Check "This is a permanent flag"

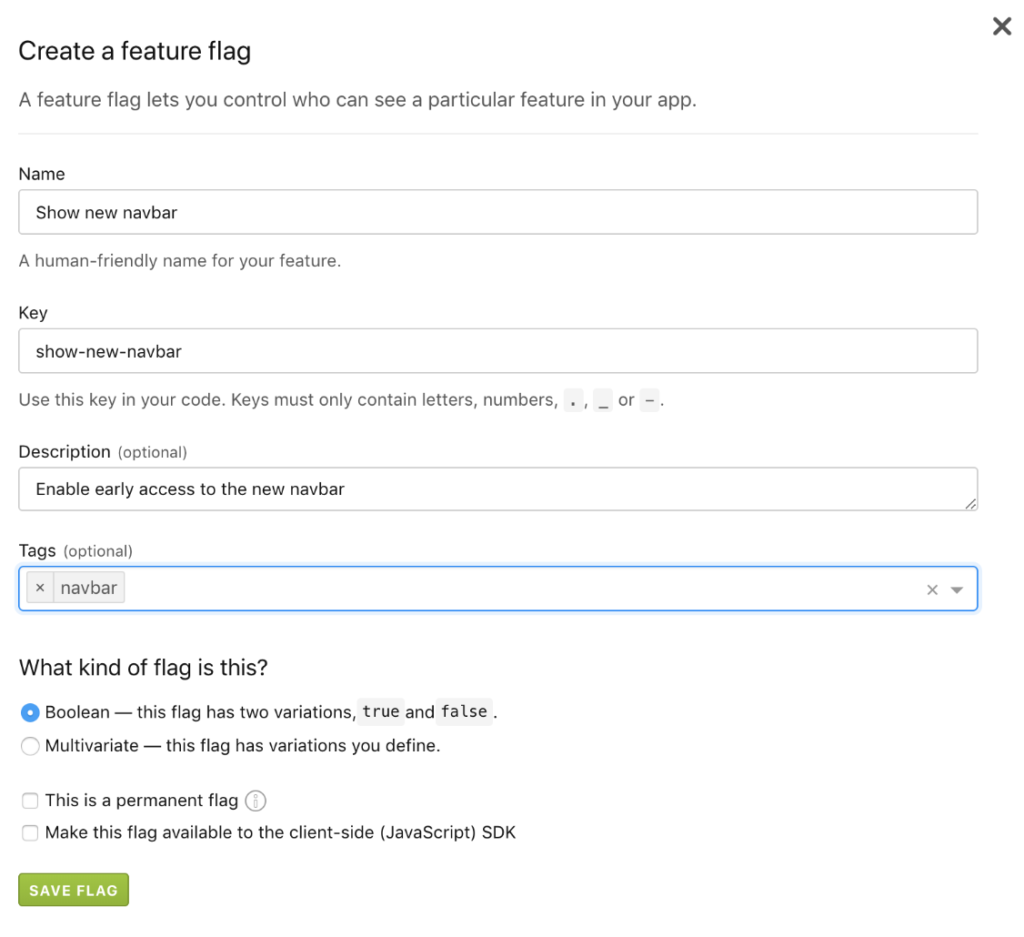30,800
